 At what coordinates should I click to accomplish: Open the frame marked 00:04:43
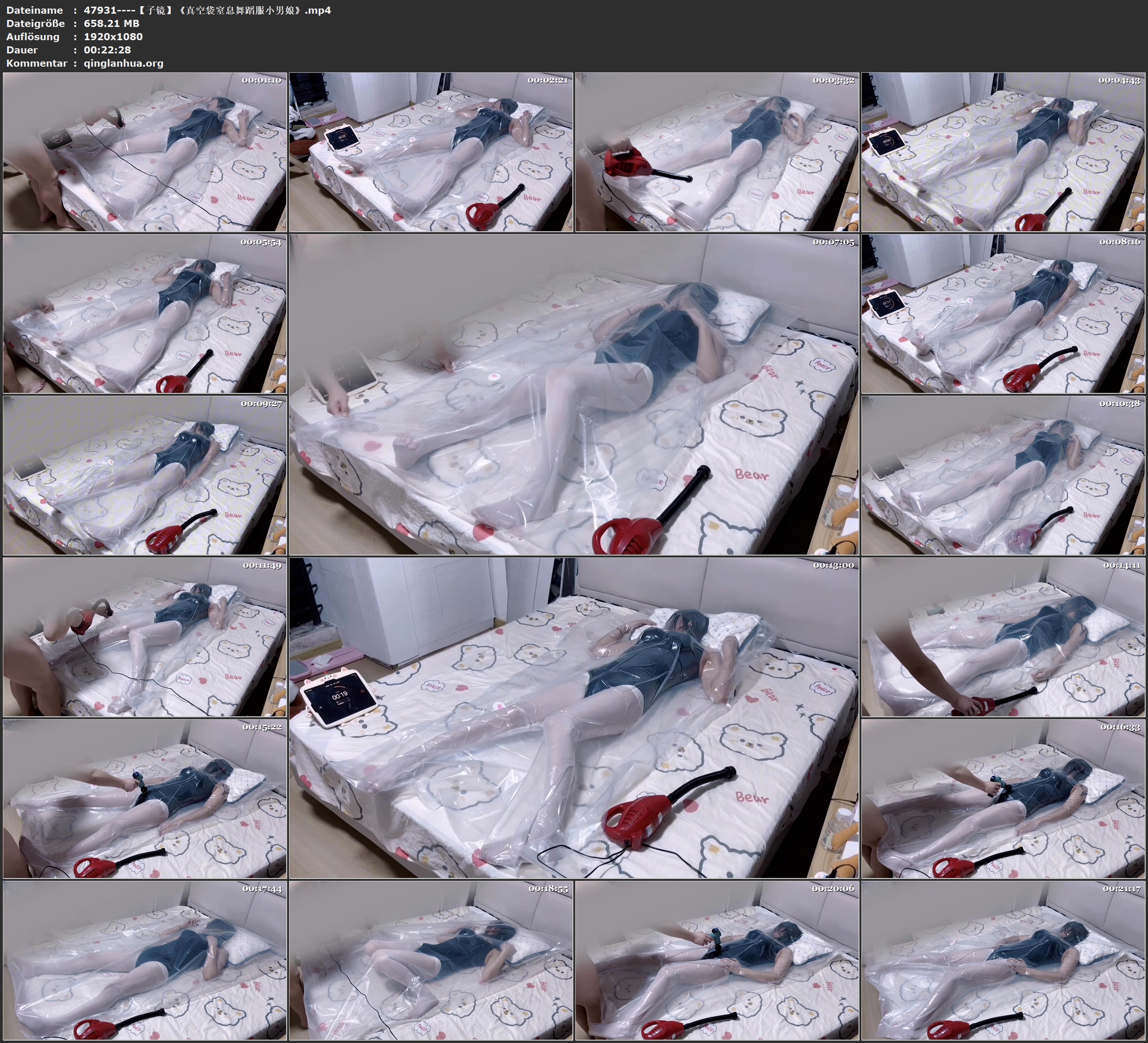click(x=1003, y=151)
